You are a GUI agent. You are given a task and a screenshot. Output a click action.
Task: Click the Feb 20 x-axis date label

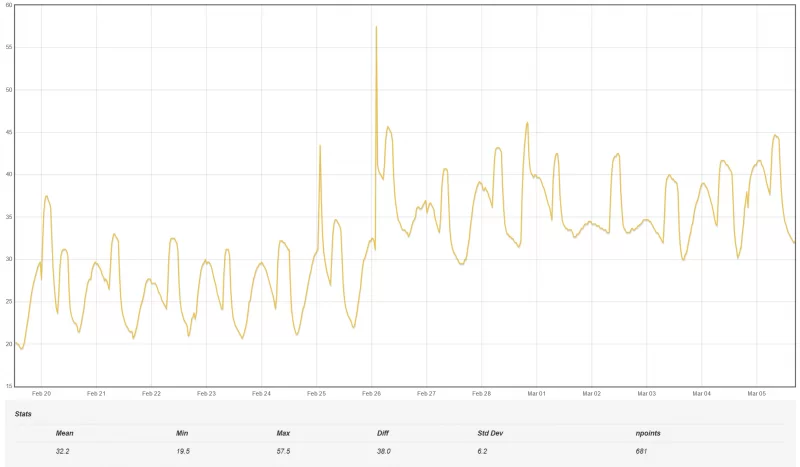click(41, 394)
